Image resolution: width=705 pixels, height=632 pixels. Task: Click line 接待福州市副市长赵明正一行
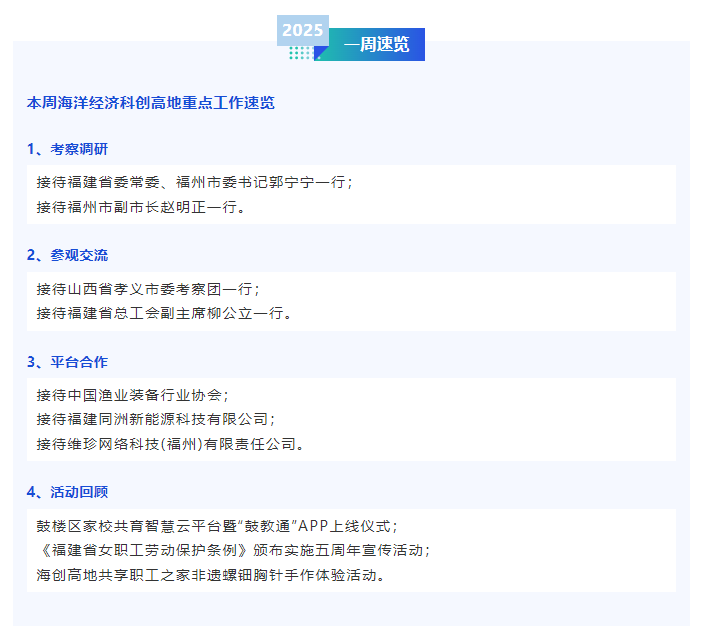pos(141,207)
